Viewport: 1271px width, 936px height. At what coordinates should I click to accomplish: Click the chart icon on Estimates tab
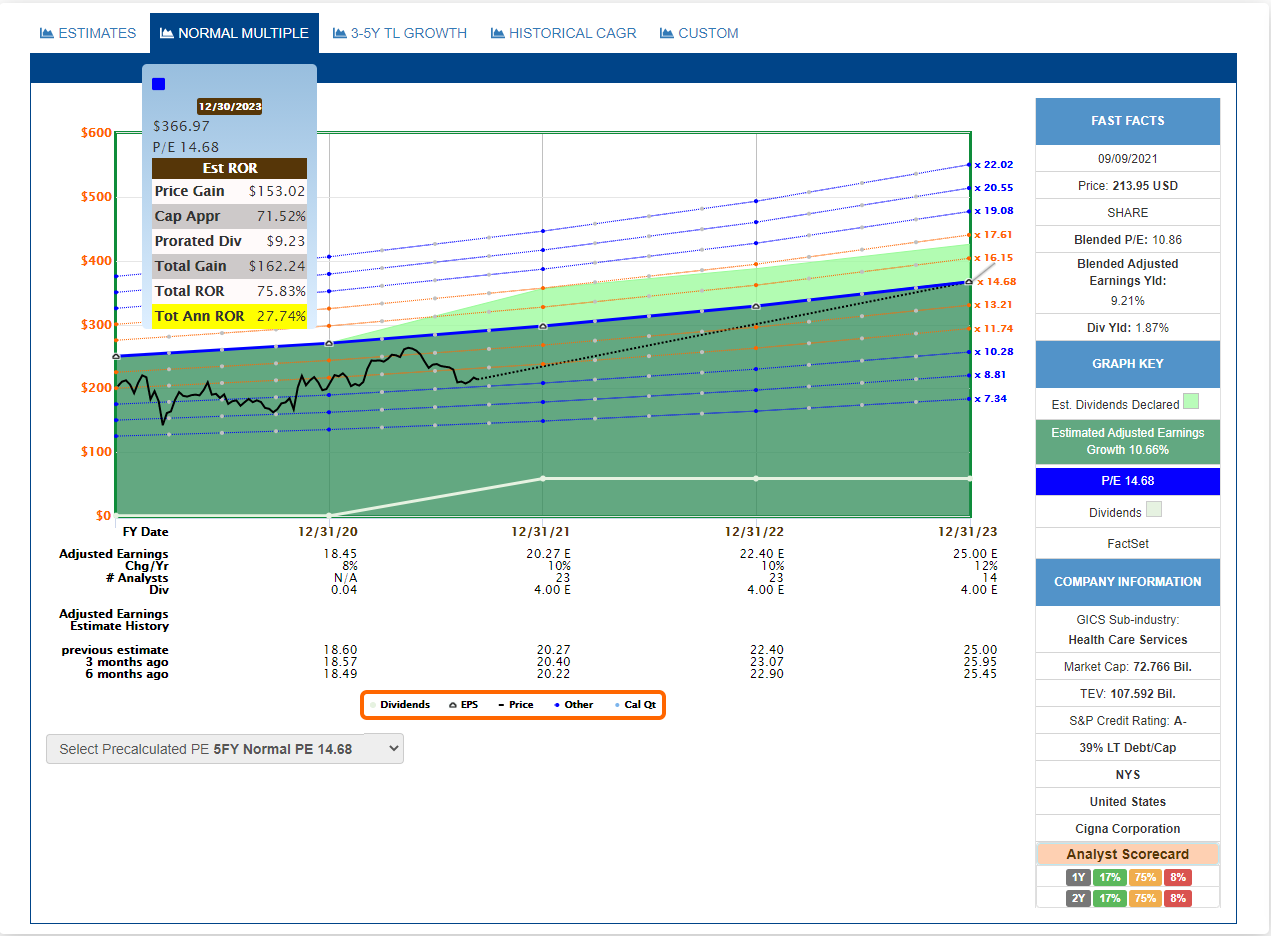click(x=46, y=33)
